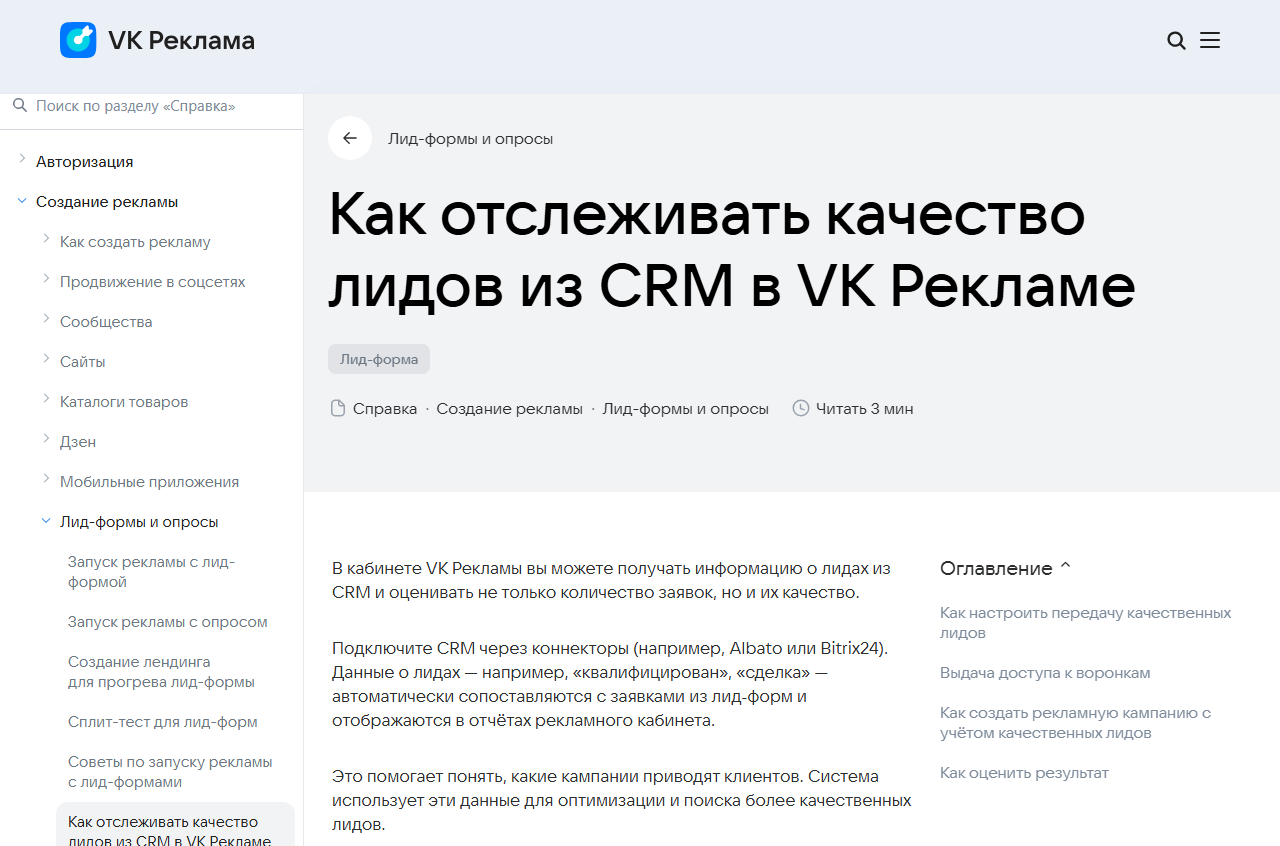
Task: Click Справка breadcrumb link
Action: [385, 408]
